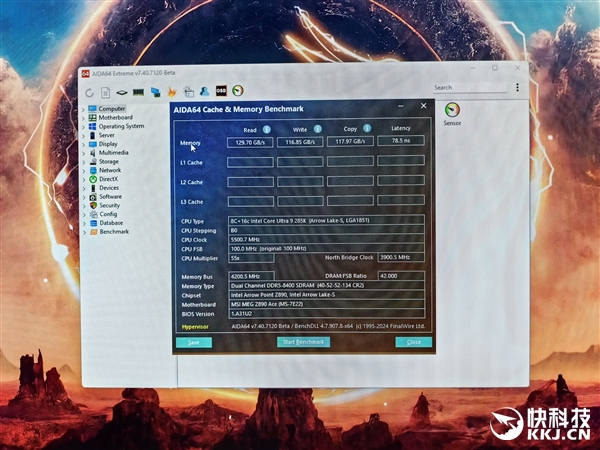Click the Close button in benchmark dialog
The width and height of the screenshot is (600, 450).
coord(413,342)
